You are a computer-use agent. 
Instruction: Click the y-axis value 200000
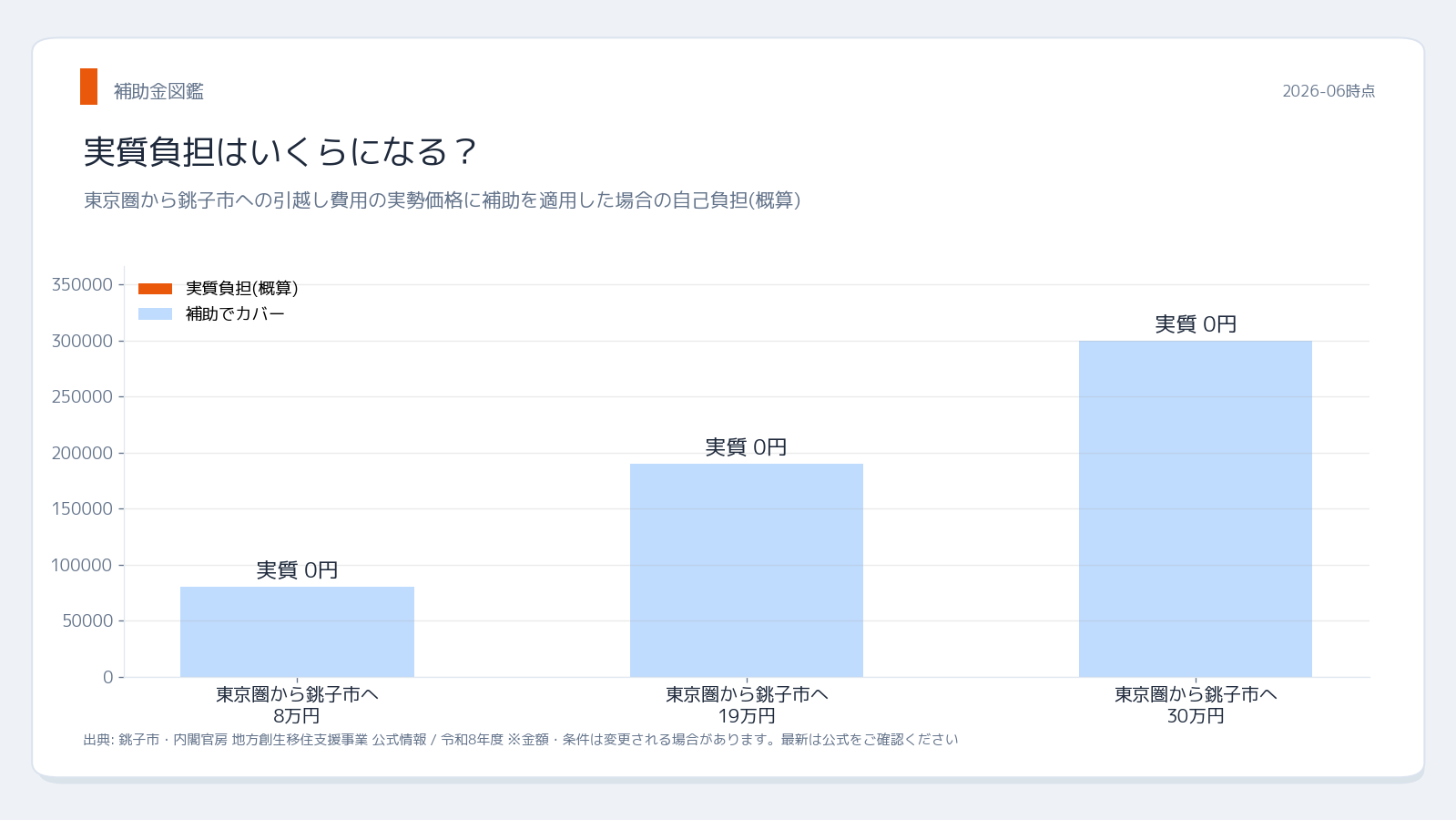click(x=82, y=453)
